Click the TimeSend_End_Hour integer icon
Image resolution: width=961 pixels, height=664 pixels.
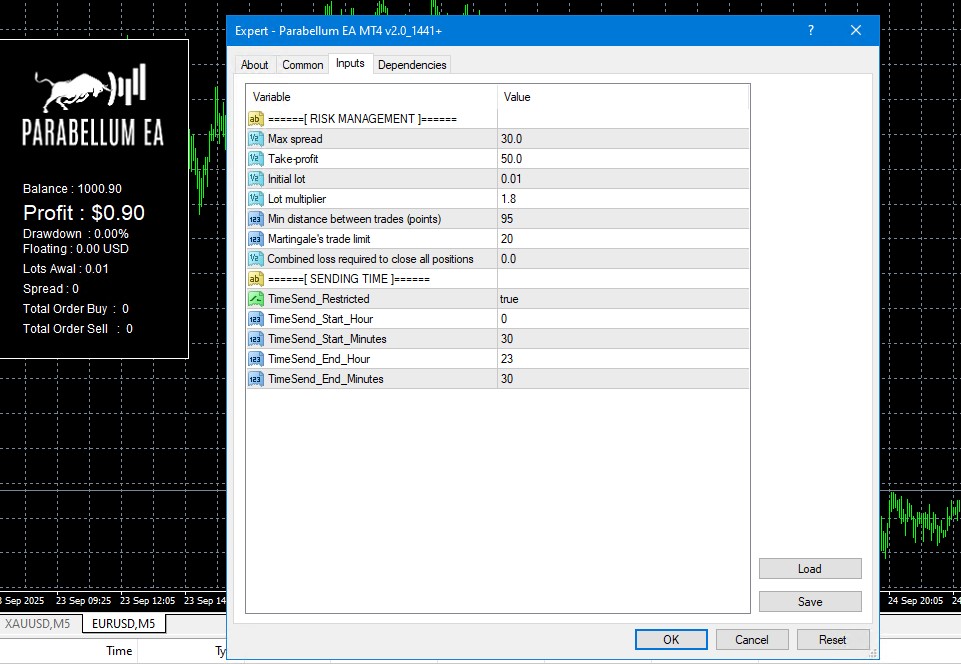point(256,359)
